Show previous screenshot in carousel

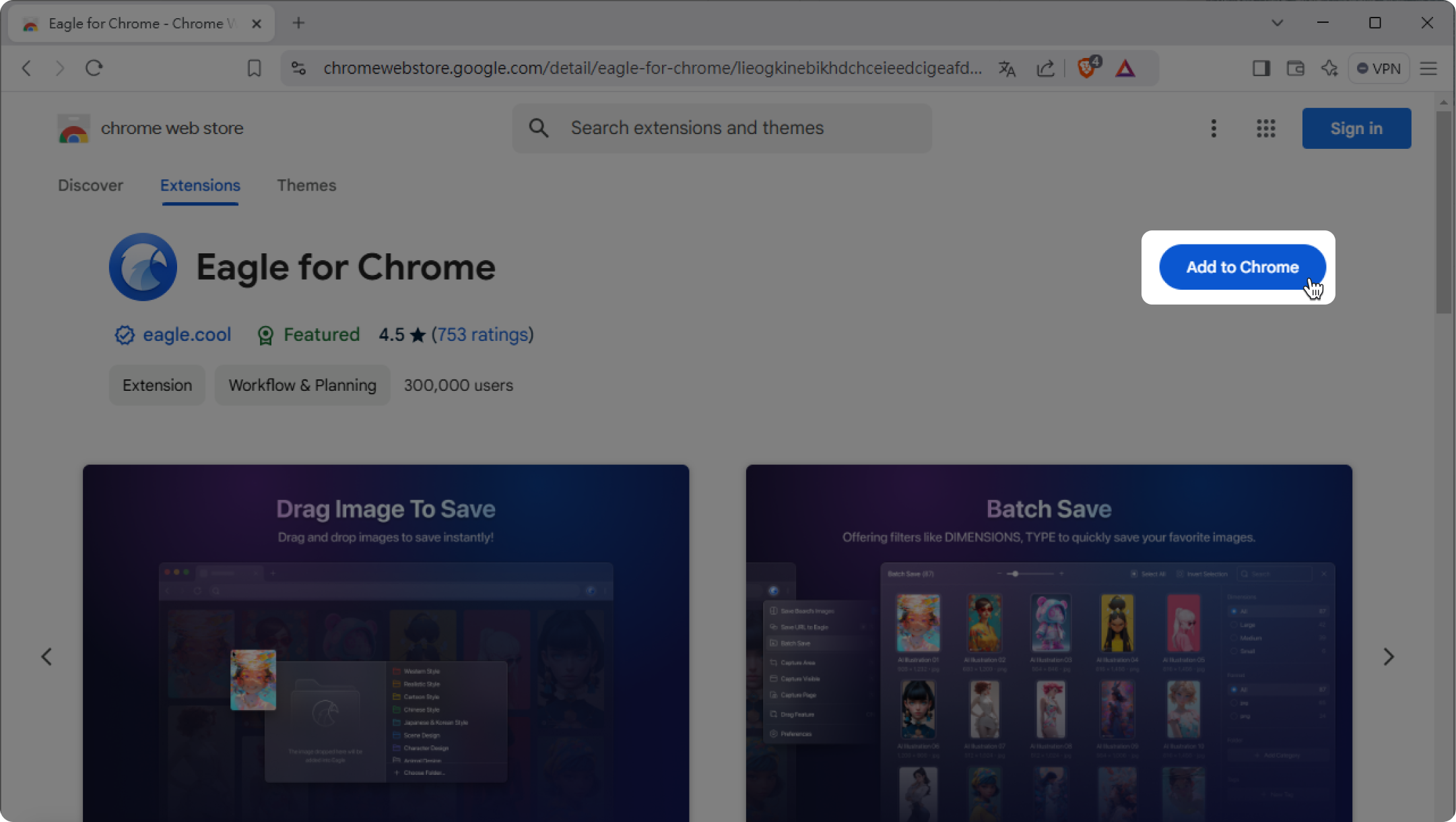[x=46, y=656]
